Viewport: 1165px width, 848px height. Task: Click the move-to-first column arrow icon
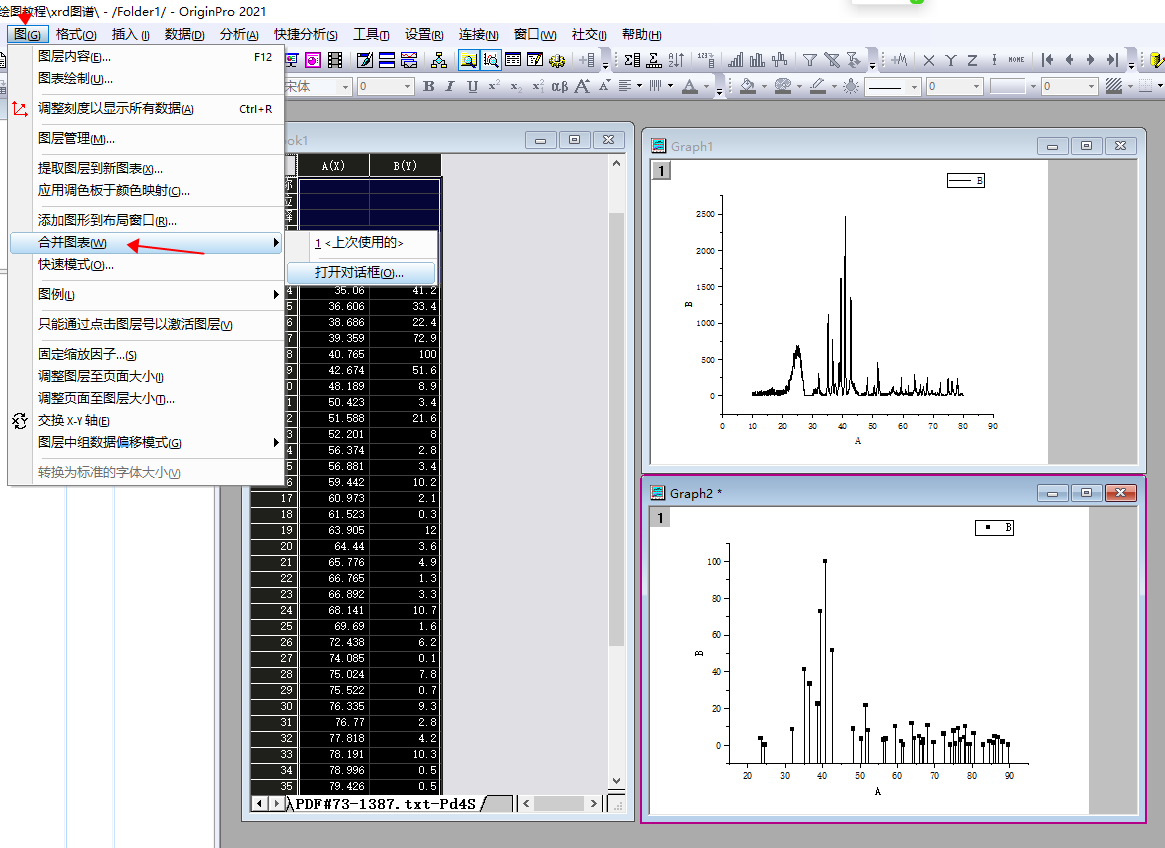(x=1048, y=60)
